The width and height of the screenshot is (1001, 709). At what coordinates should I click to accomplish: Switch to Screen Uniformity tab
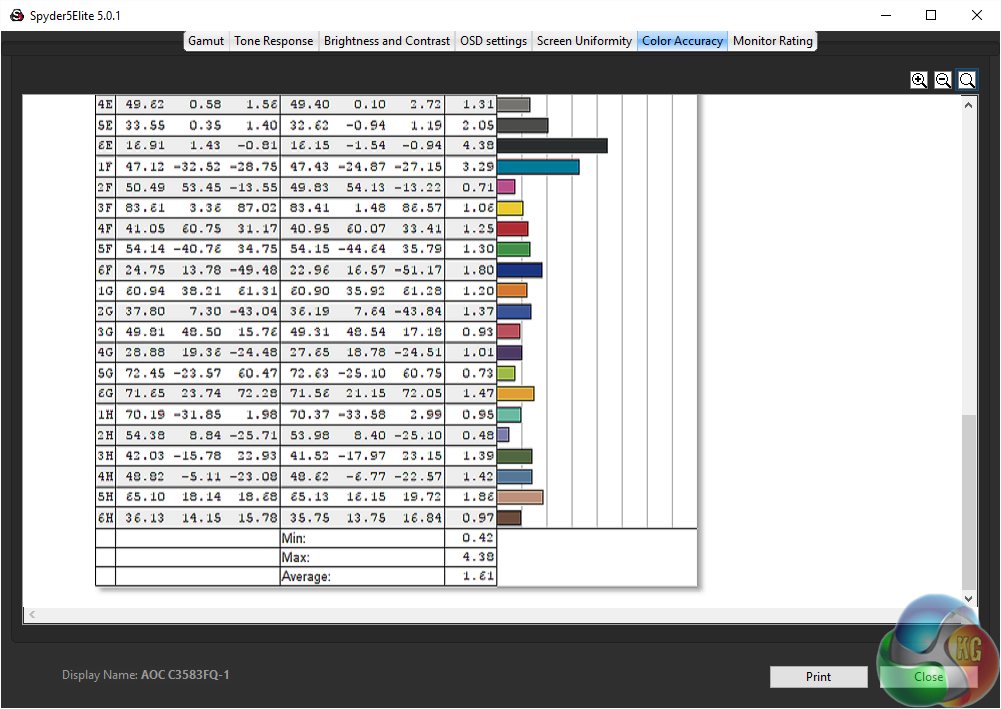click(584, 41)
